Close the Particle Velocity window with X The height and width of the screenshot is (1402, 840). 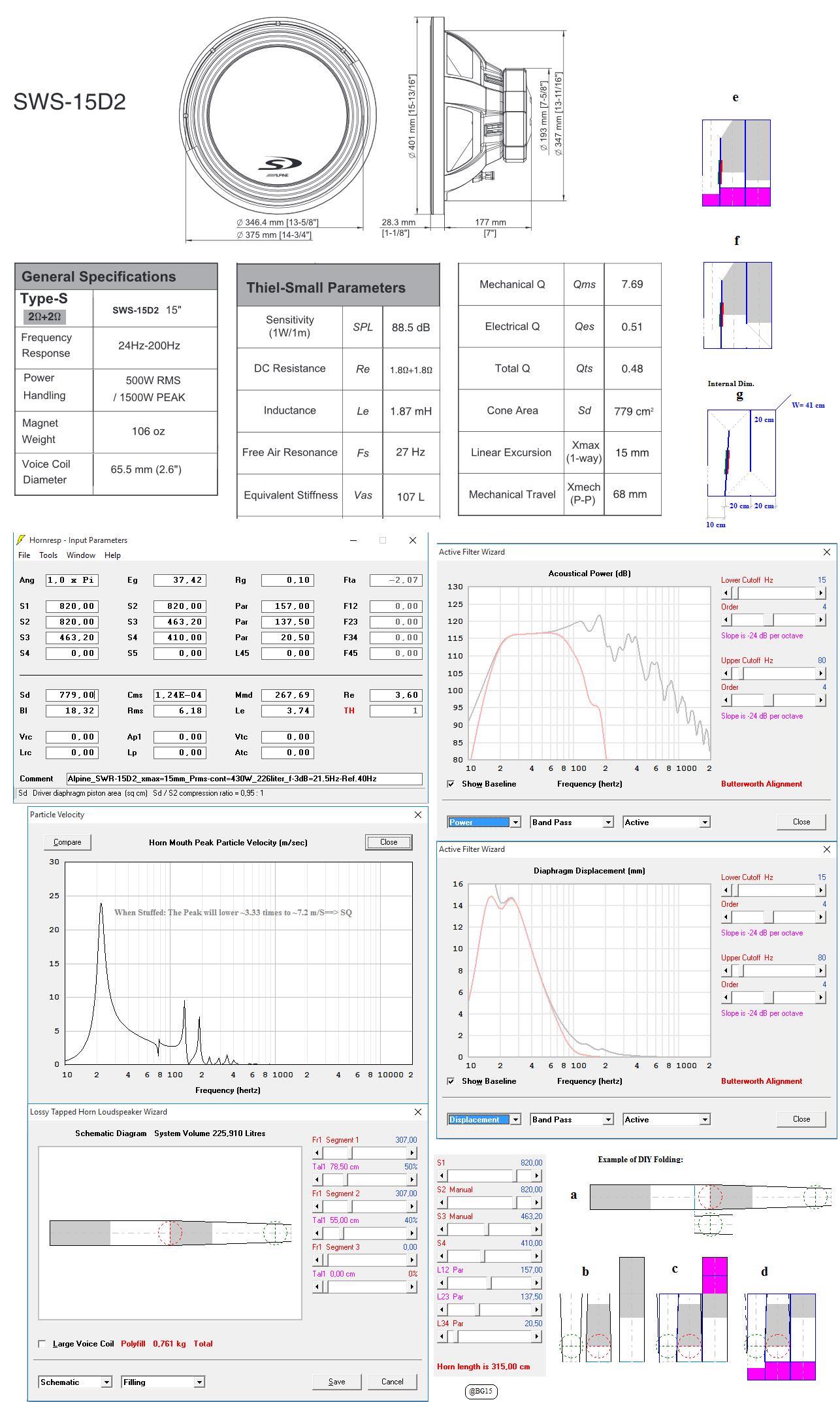coord(418,815)
